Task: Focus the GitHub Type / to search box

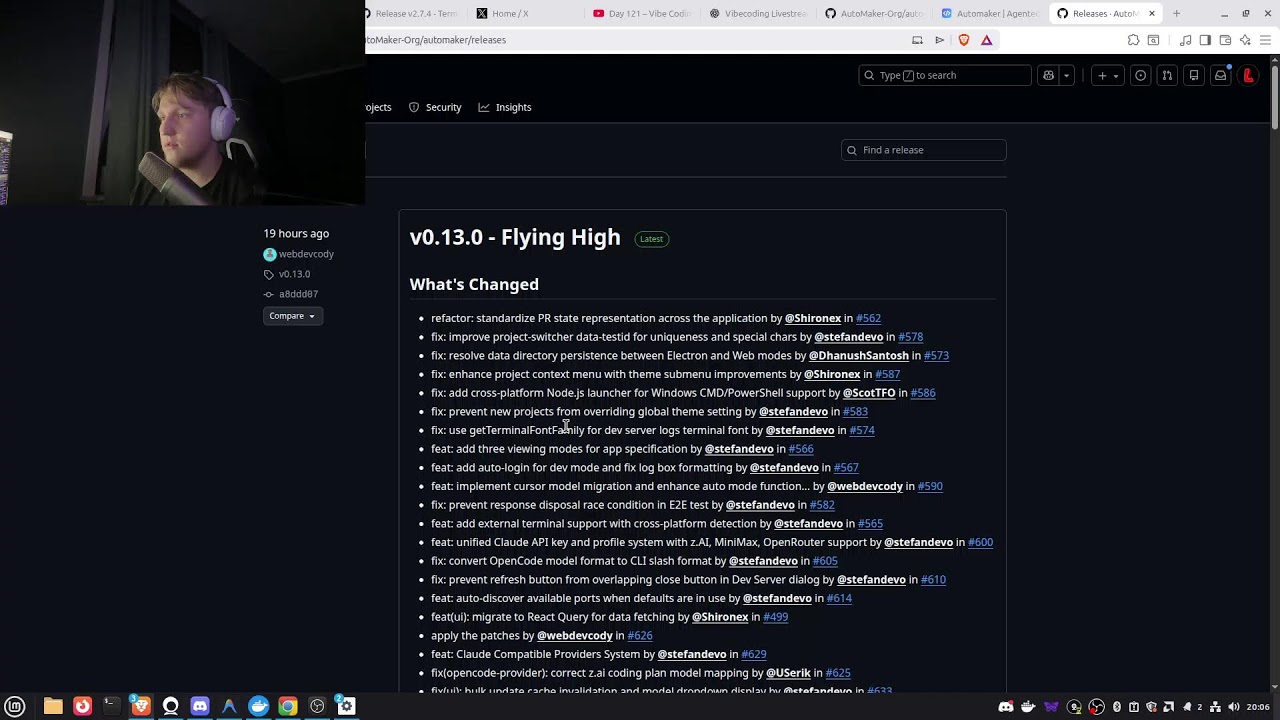Action: pyautogui.click(x=944, y=75)
